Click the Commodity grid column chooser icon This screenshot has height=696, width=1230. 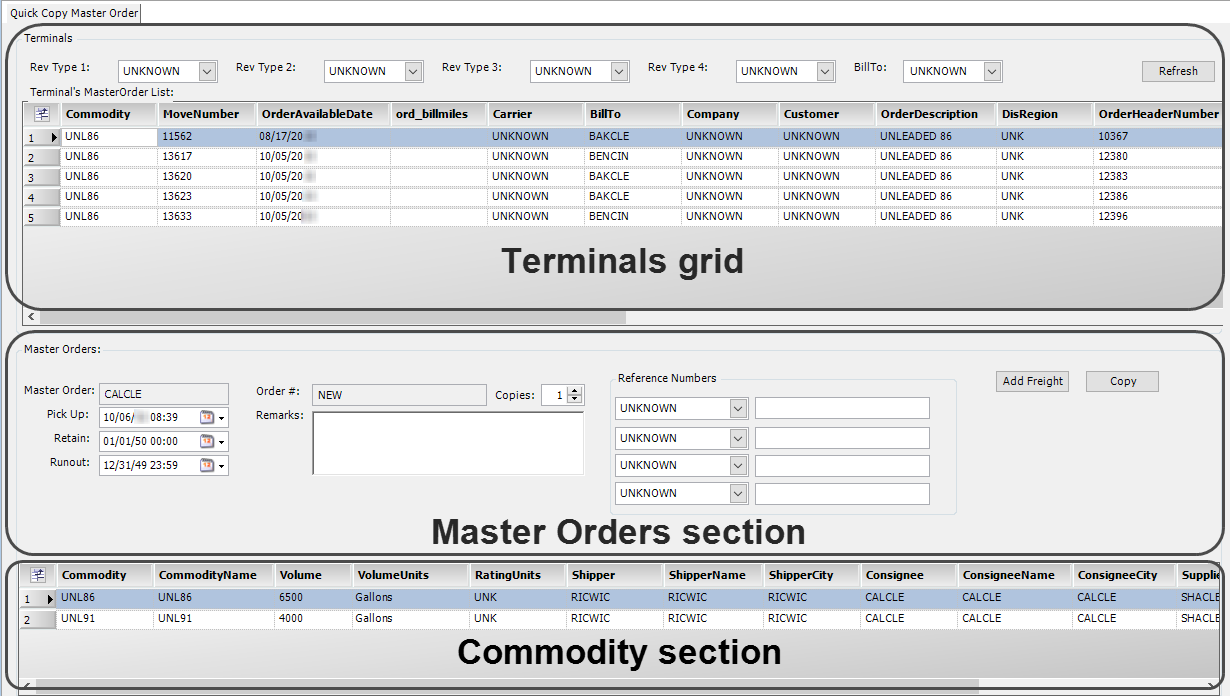click(x=38, y=575)
